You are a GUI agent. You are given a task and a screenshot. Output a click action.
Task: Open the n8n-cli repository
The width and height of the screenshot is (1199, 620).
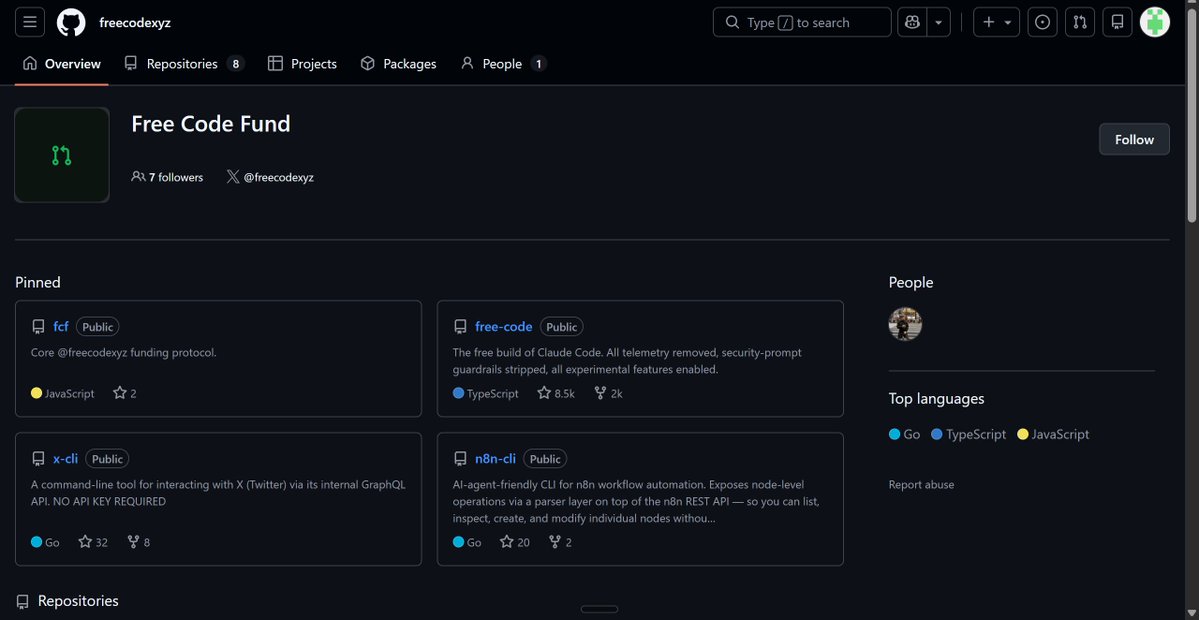coord(496,459)
